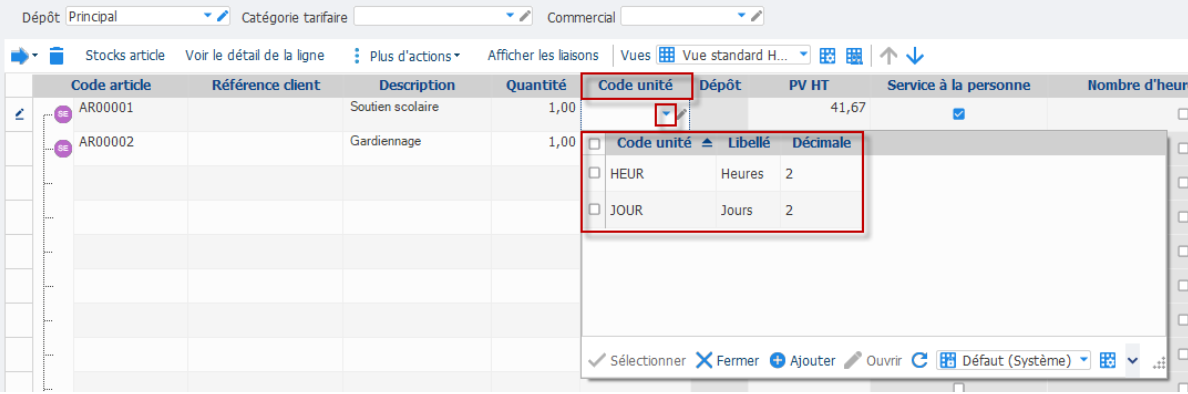This screenshot has height=394, width=1188.
Task: Open the dropdown next to the blue arrow
Action: point(34,56)
